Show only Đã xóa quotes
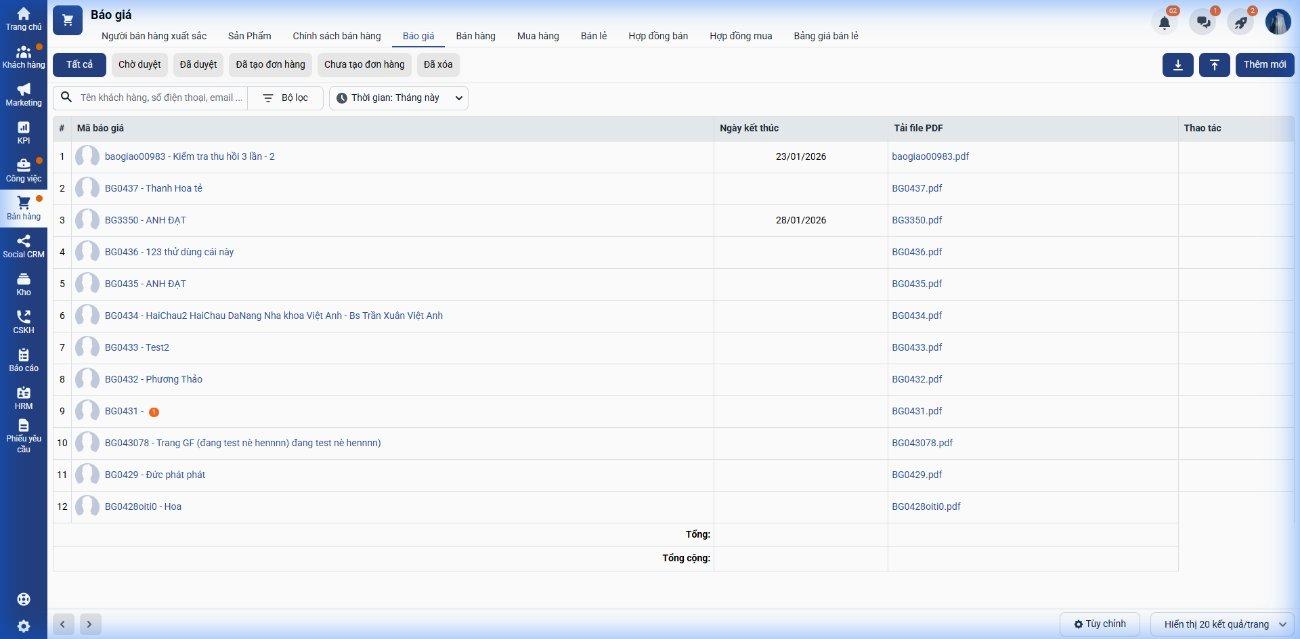Screen dimensions: 1300x639 click(x=438, y=65)
